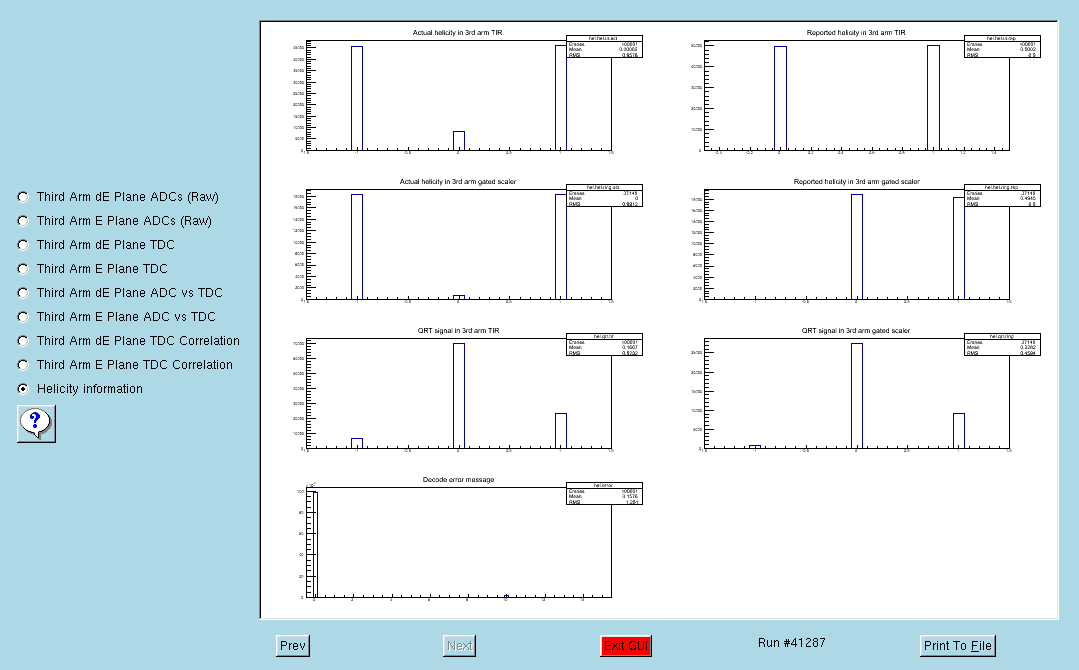Image resolution: width=1079 pixels, height=670 pixels.
Task: Click the red Exit GUI button
Action: [626, 646]
